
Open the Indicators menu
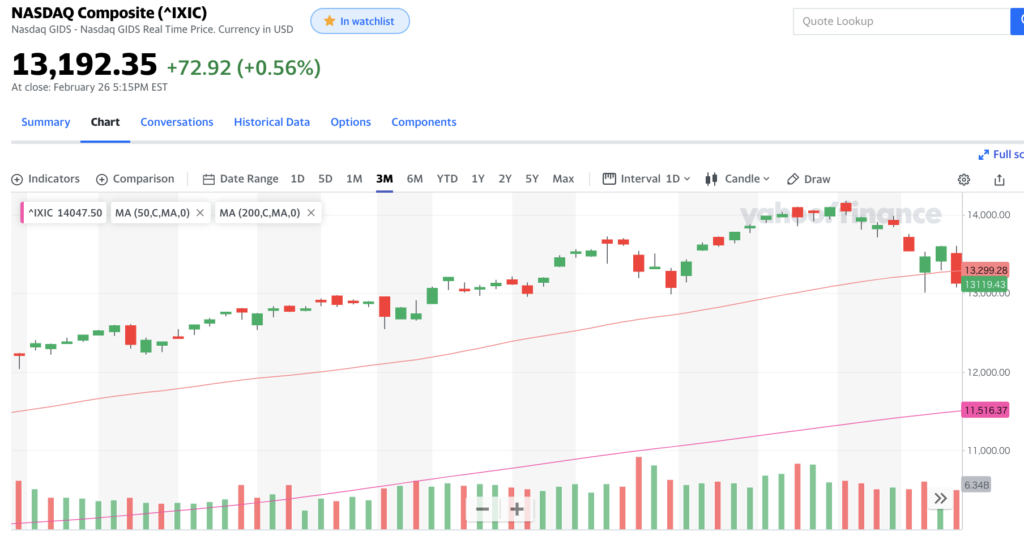pos(46,179)
